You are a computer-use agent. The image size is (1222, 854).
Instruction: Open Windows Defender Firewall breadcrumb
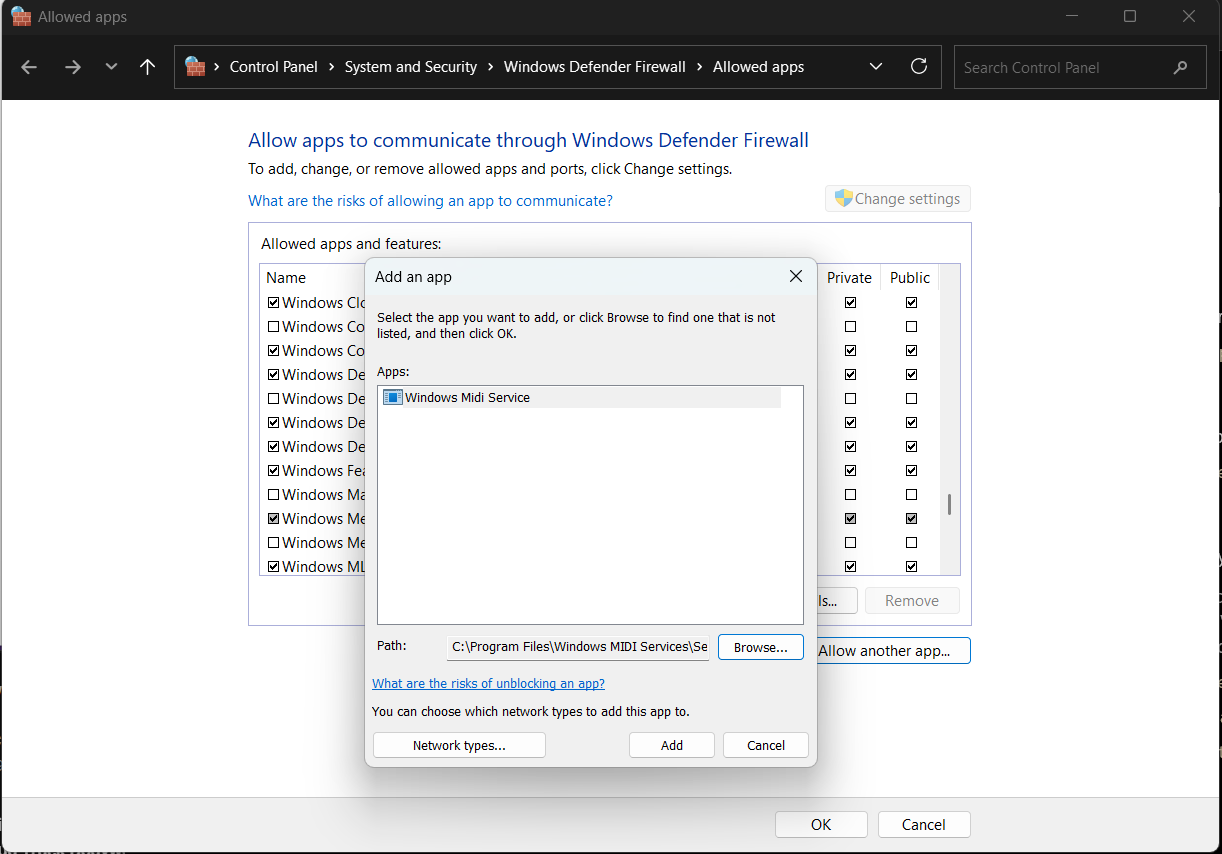(x=595, y=67)
